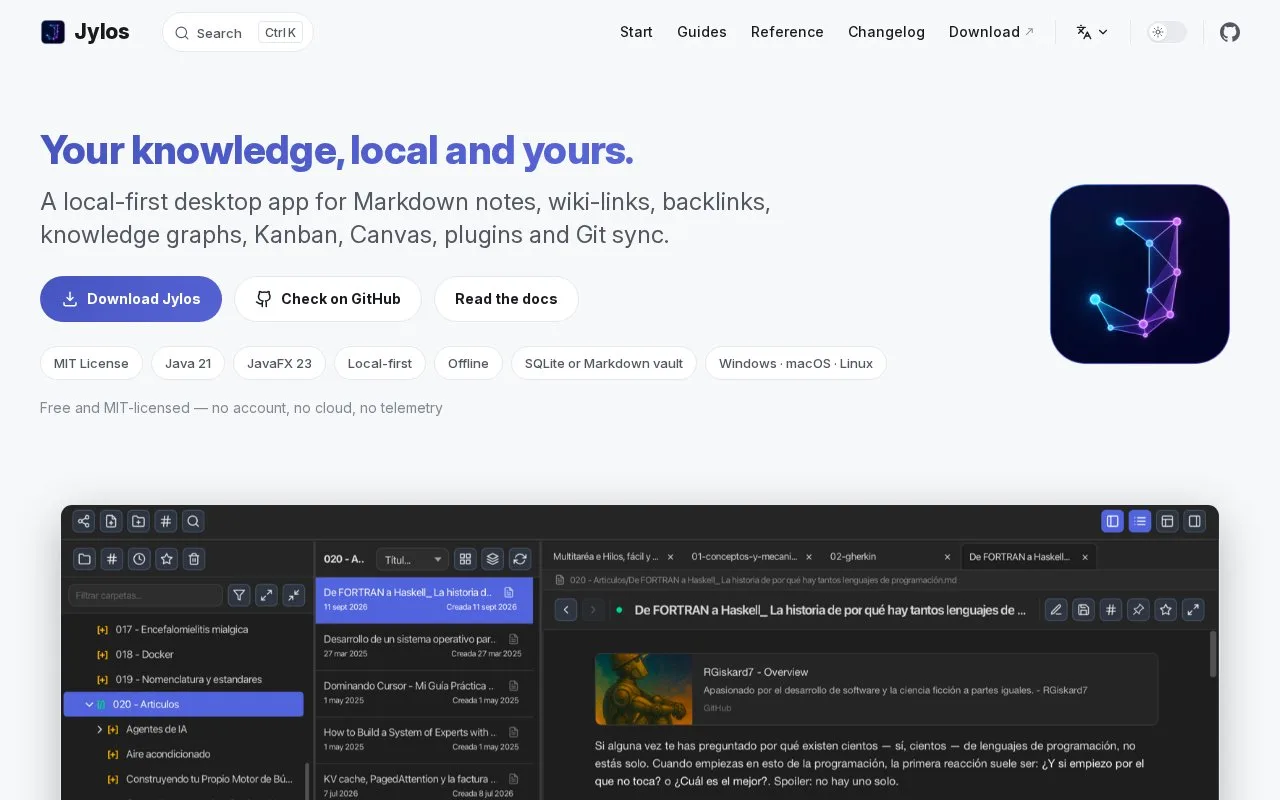Click the folder filter funnel icon
This screenshot has height=800, width=1280.
pyautogui.click(x=239, y=595)
